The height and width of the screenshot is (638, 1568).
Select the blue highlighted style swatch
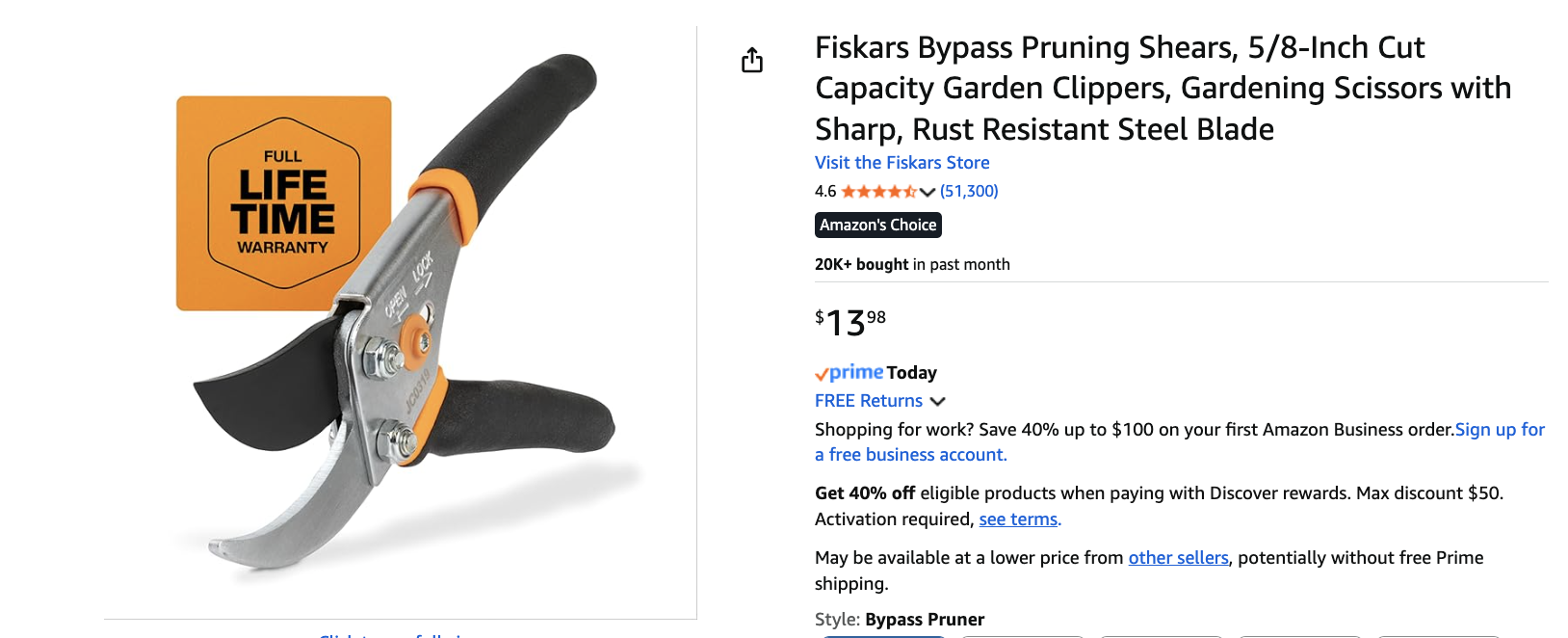tap(882, 636)
